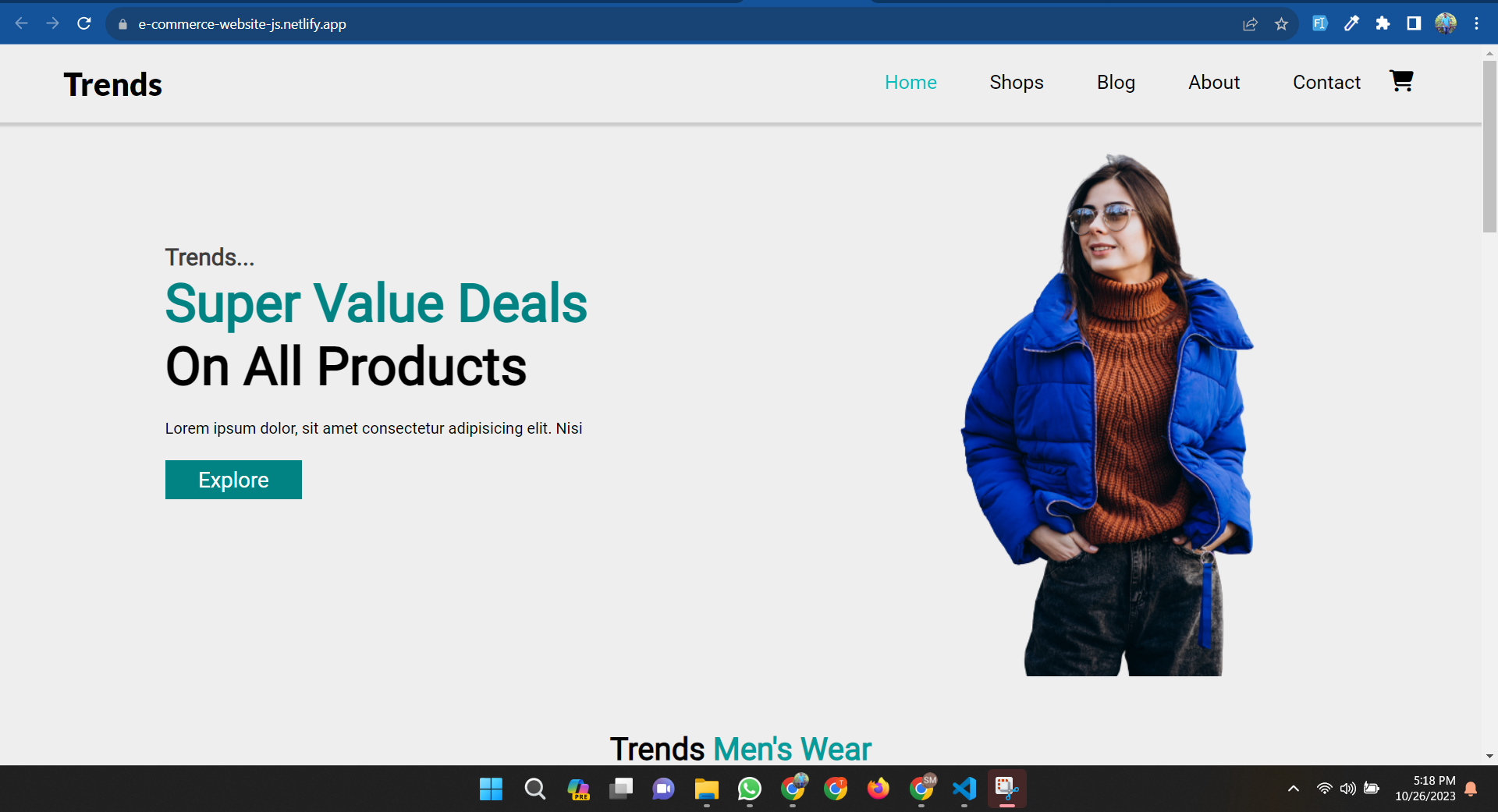Viewport: 1498px width, 812px height.
Task: Open the shopping cart icon
Action: click(x=1401, y=81)
